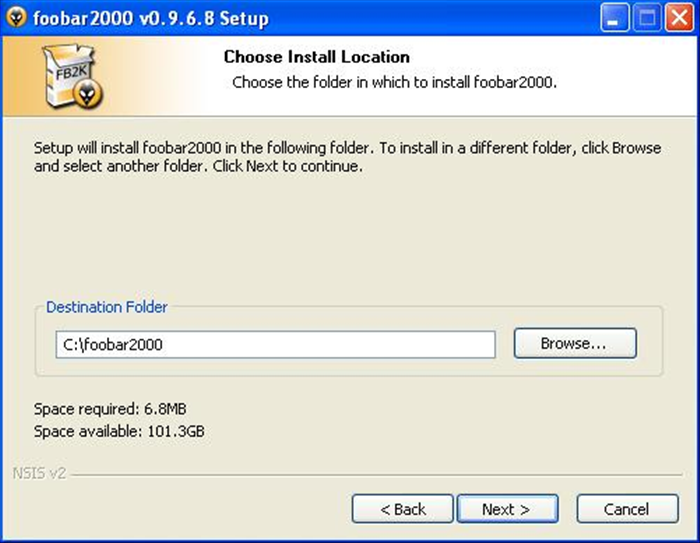Click the "Space required: 6.8MB" text
The width and height of the screenshot is (700, 543).
[x=110, y=409]
